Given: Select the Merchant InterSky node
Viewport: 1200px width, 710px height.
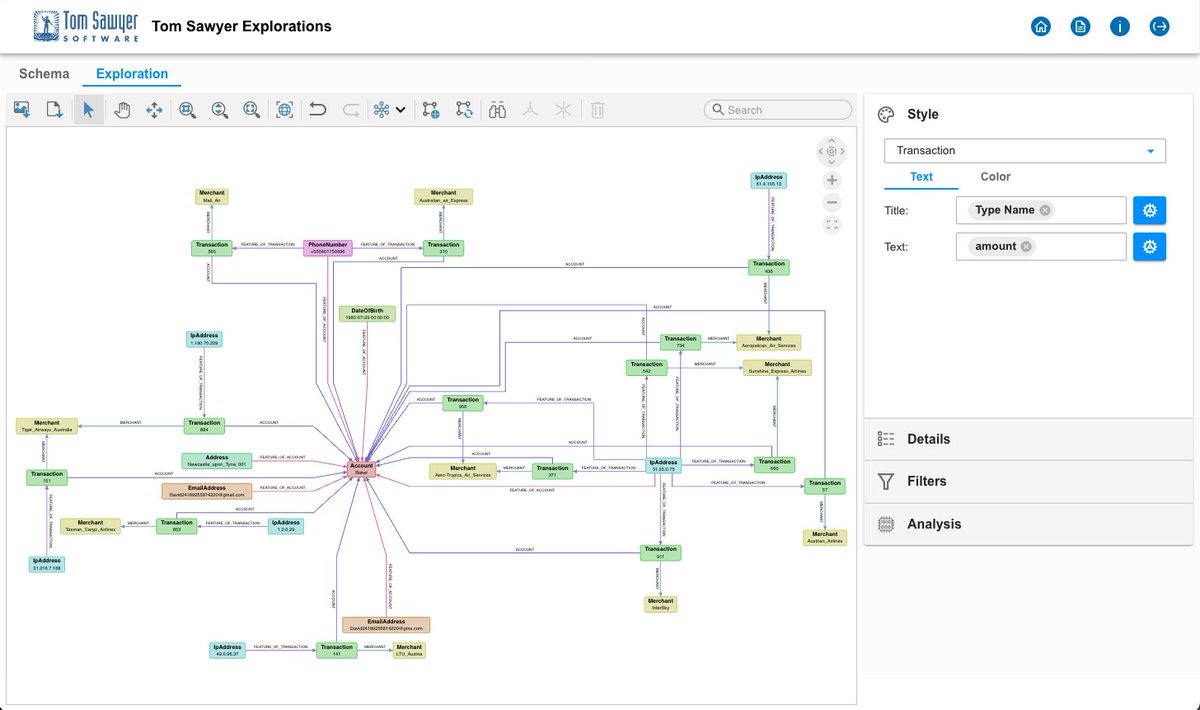Looking at the screenshot, I should click(660, 603).
